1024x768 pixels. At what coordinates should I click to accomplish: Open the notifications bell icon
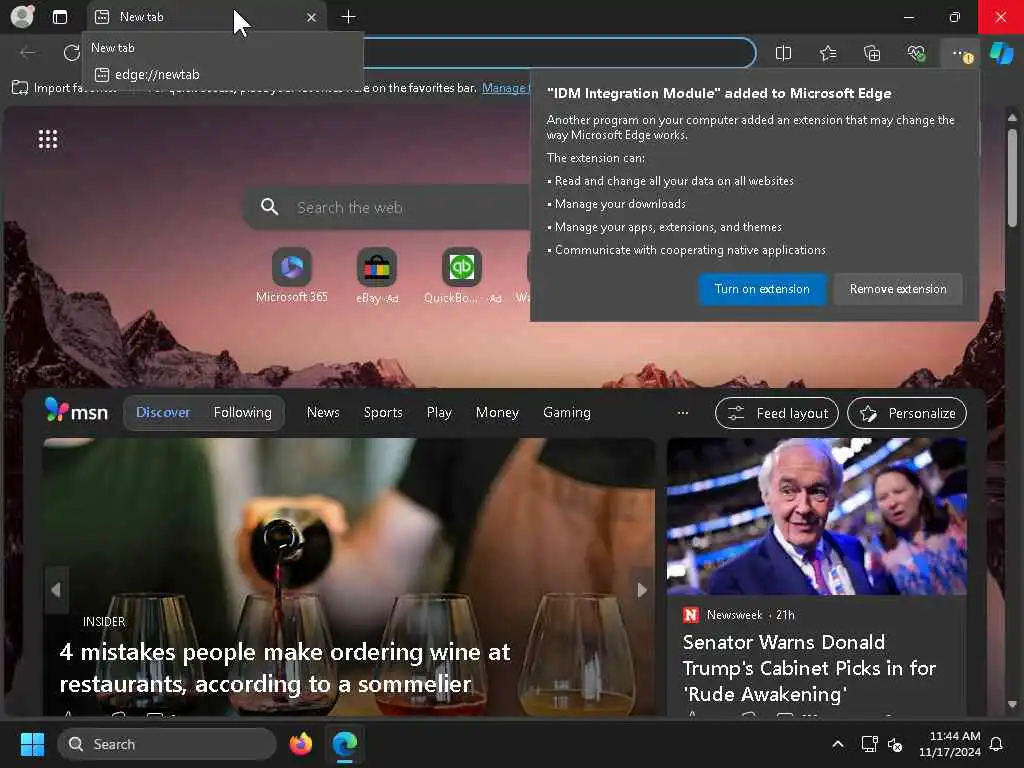point(996,744)
